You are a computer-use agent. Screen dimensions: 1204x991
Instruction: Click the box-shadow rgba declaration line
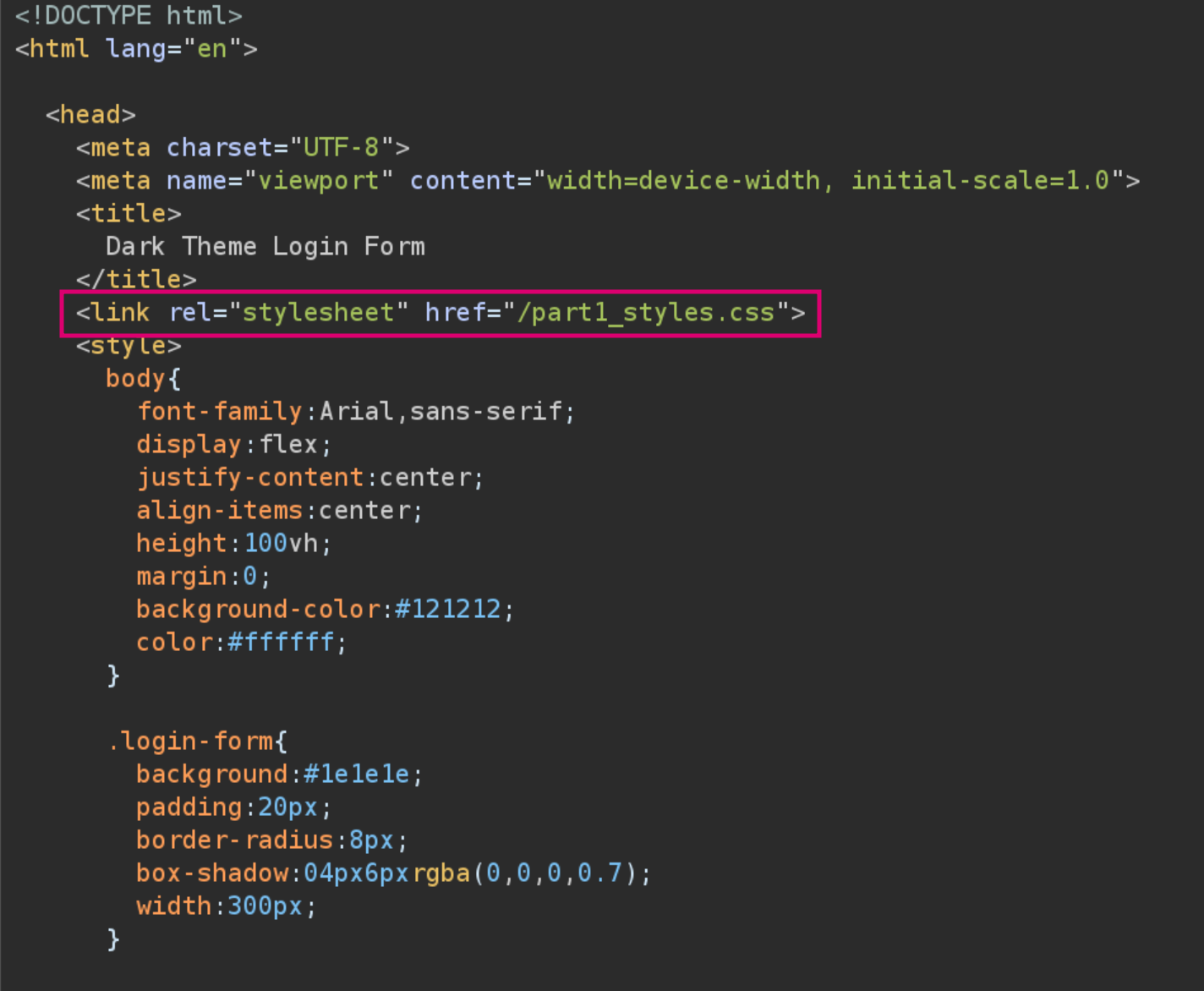[394, 873]
